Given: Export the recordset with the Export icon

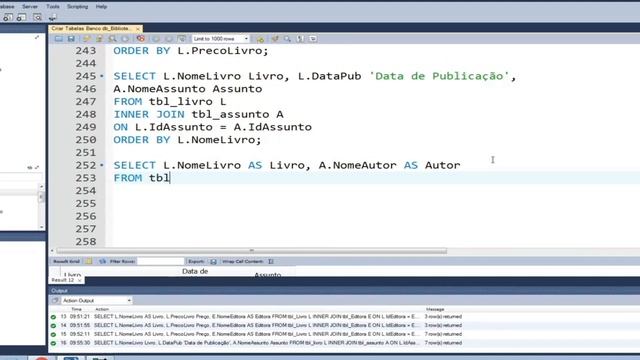Looking at the screenshot, I should click(213, 261).
